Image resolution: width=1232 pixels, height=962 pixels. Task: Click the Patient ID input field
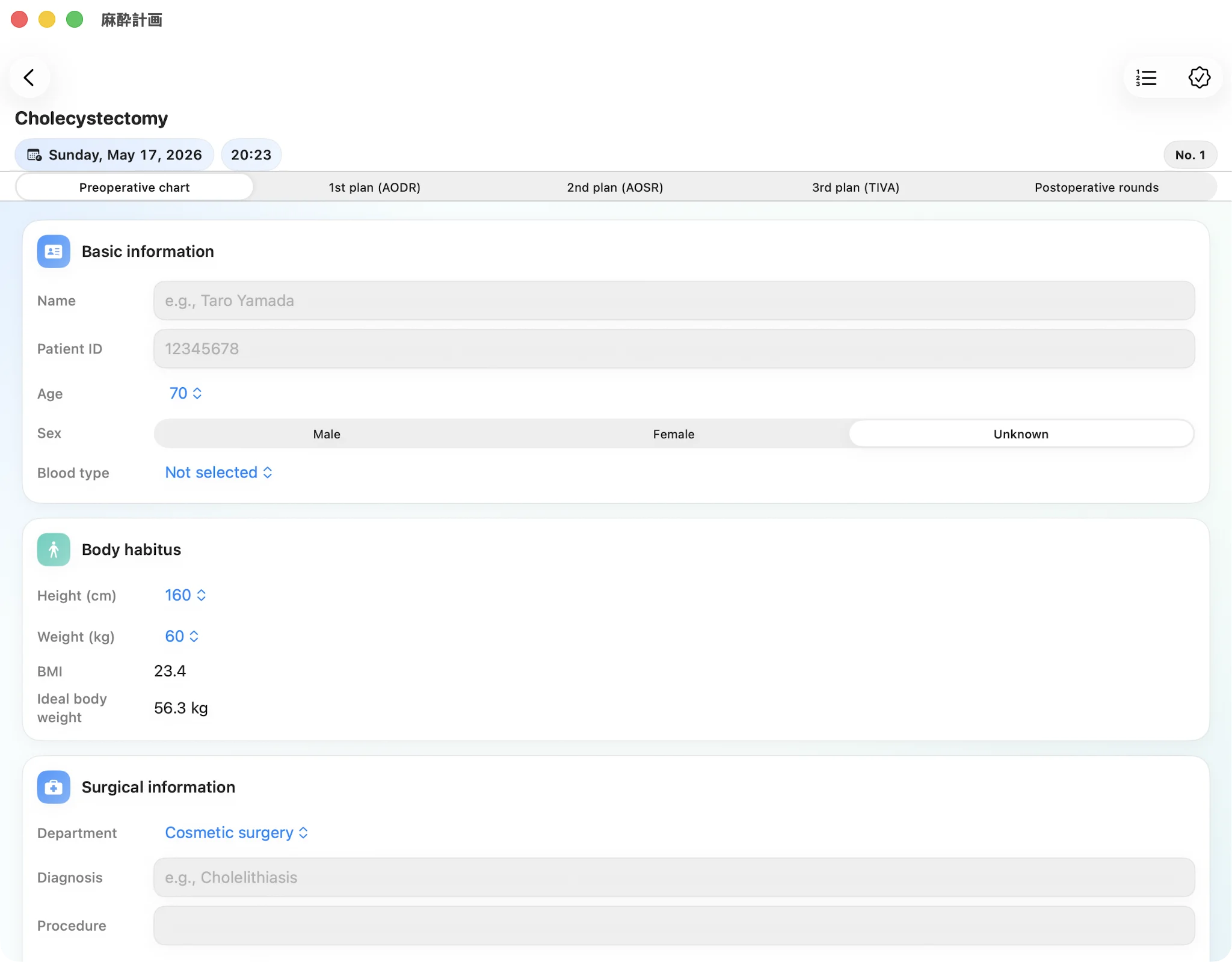pos(674,349)
